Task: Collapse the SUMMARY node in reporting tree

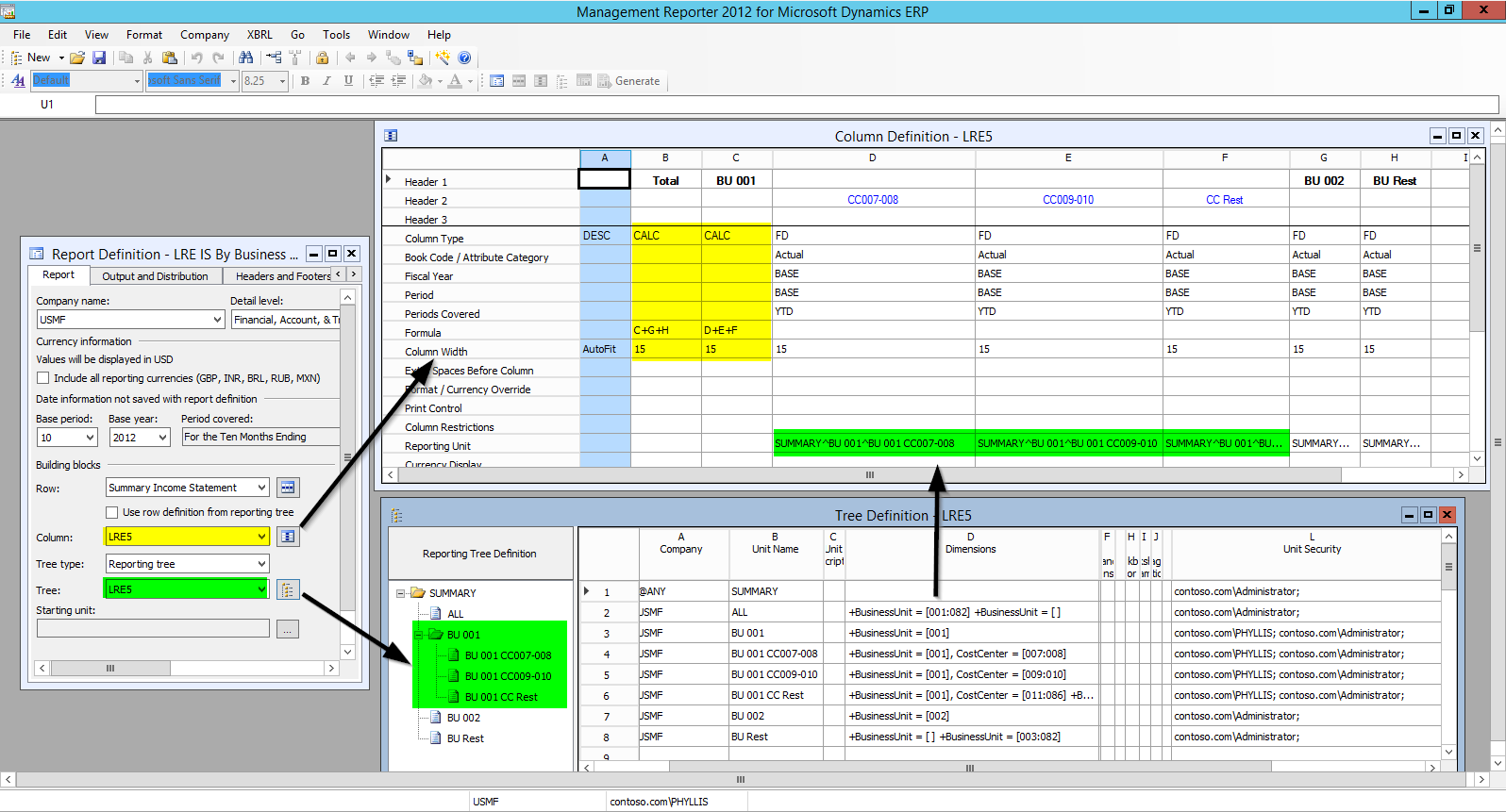Action: (x=401, y=593)
